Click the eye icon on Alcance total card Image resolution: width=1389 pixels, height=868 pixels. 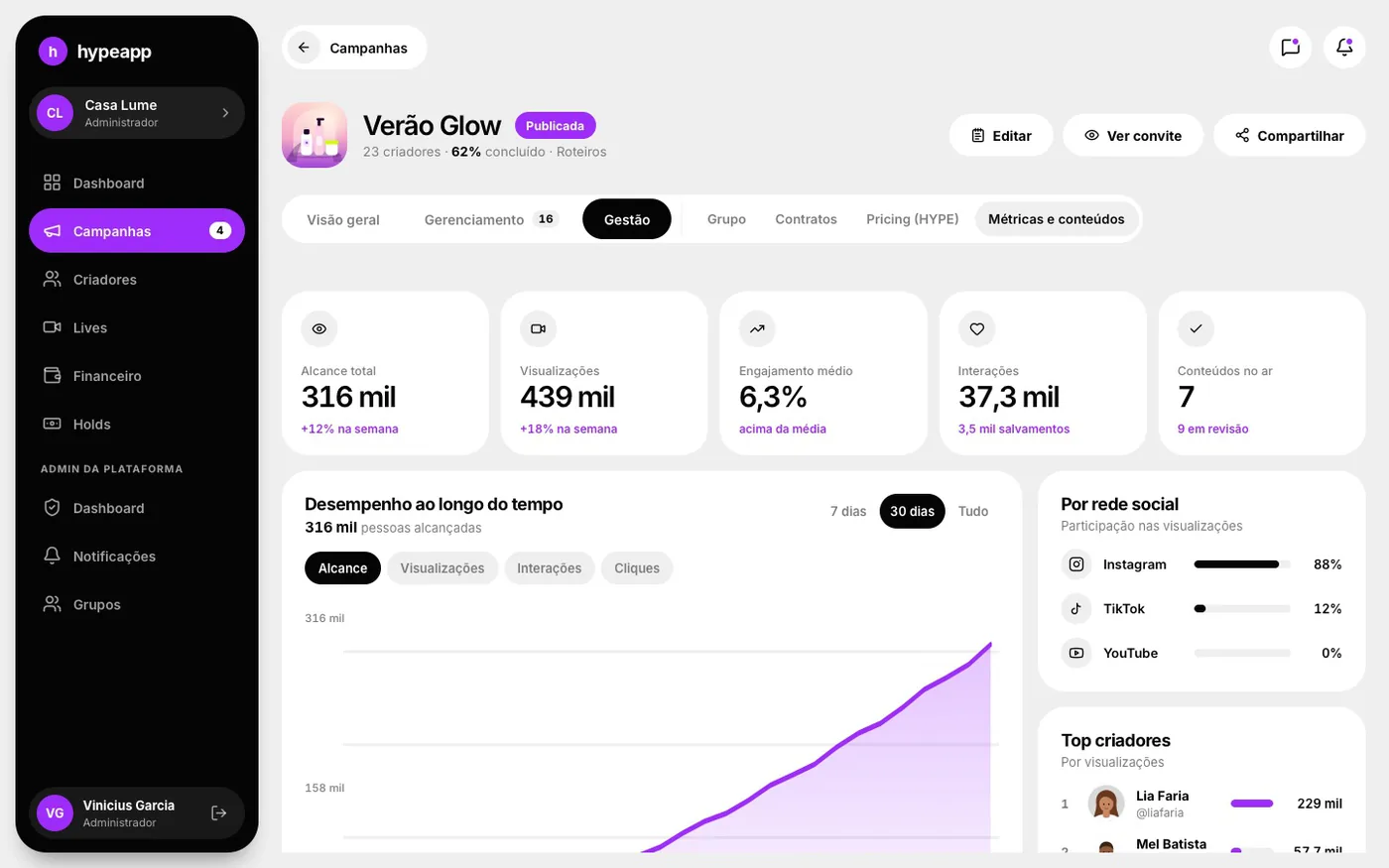319,328
